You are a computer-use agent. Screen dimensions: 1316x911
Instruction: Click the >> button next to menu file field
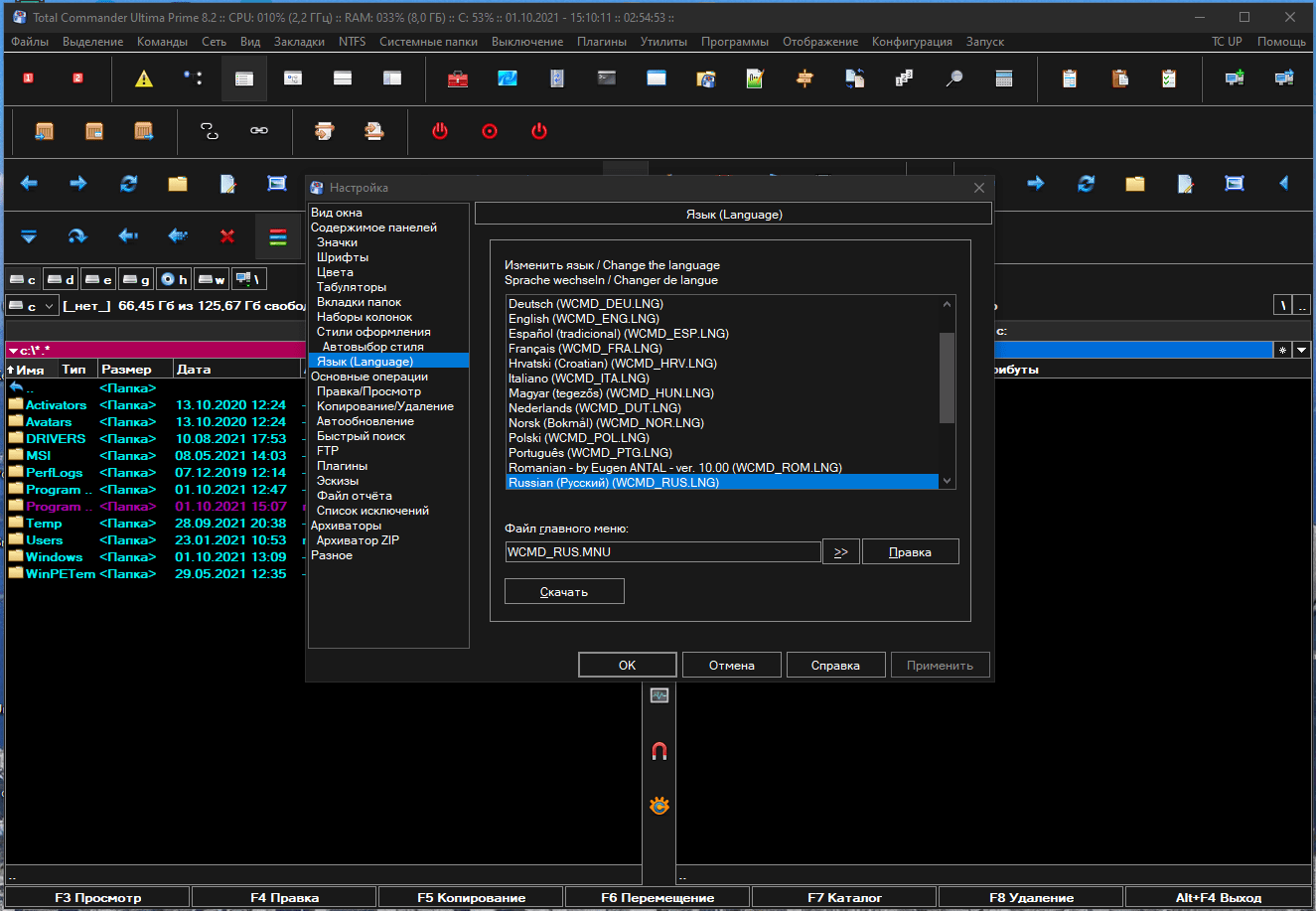coord(841,551)
